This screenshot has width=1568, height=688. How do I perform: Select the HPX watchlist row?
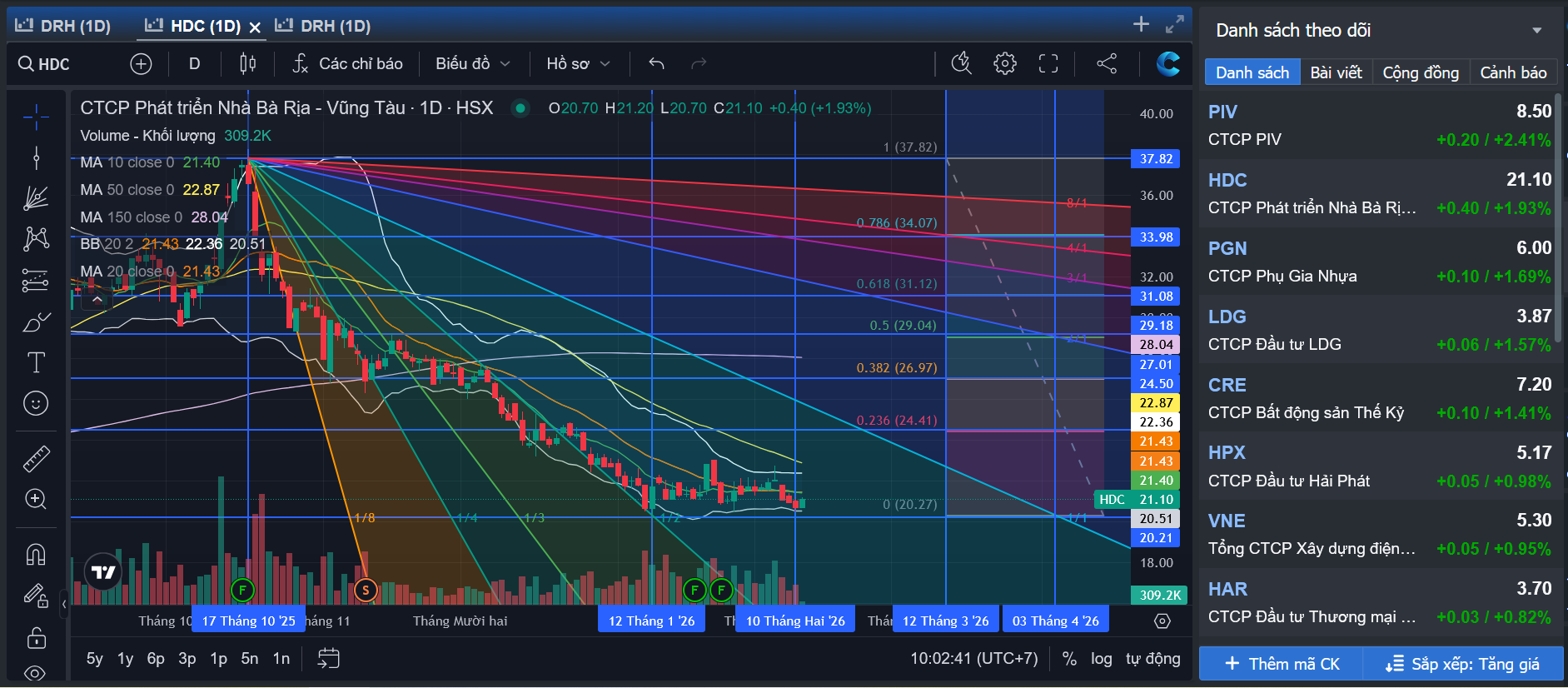coord(1380,466)
